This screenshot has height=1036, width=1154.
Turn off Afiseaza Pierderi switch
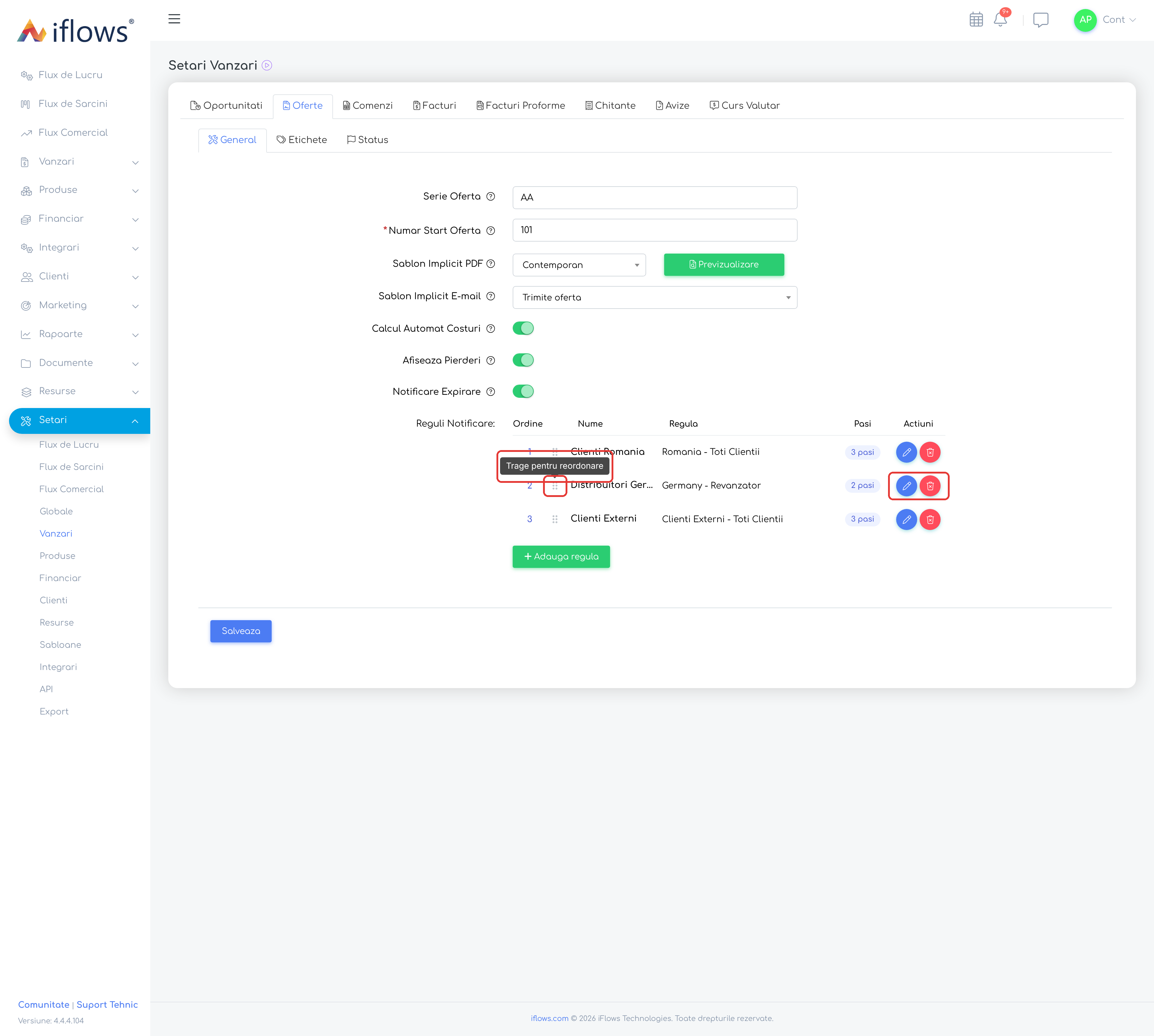click(x=523, y=360)
